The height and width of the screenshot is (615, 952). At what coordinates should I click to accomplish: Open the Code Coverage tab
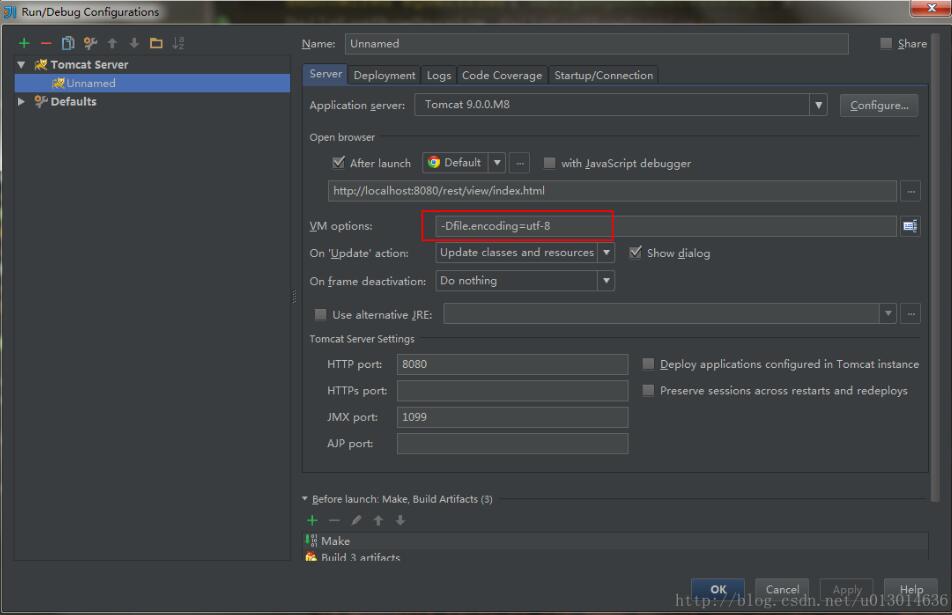502,74
